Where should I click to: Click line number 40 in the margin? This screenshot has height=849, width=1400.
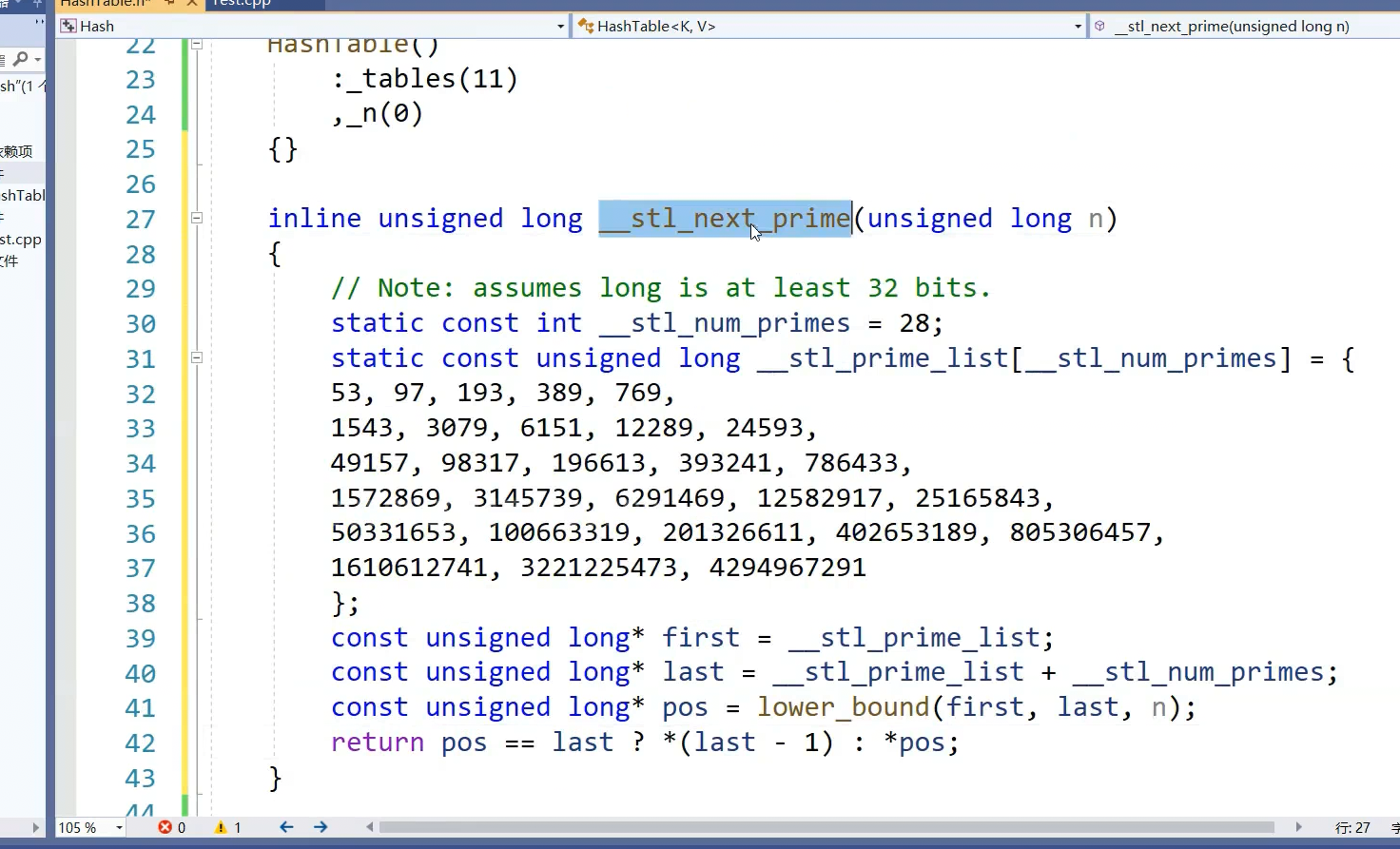coord(141,673)
